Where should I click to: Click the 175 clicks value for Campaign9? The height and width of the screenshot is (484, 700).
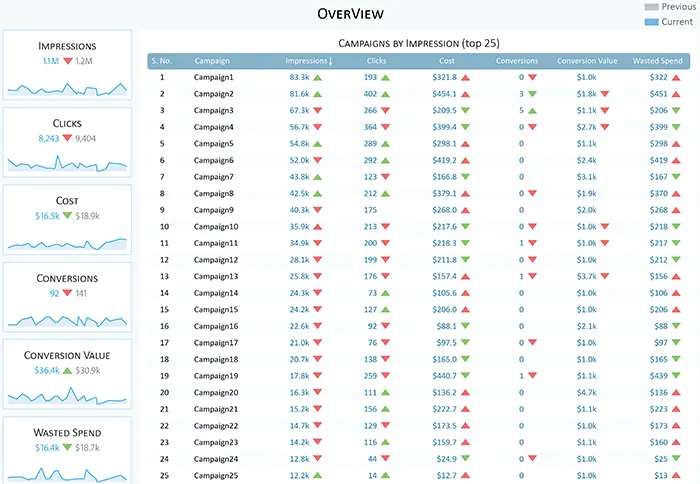tap(371, 210)
